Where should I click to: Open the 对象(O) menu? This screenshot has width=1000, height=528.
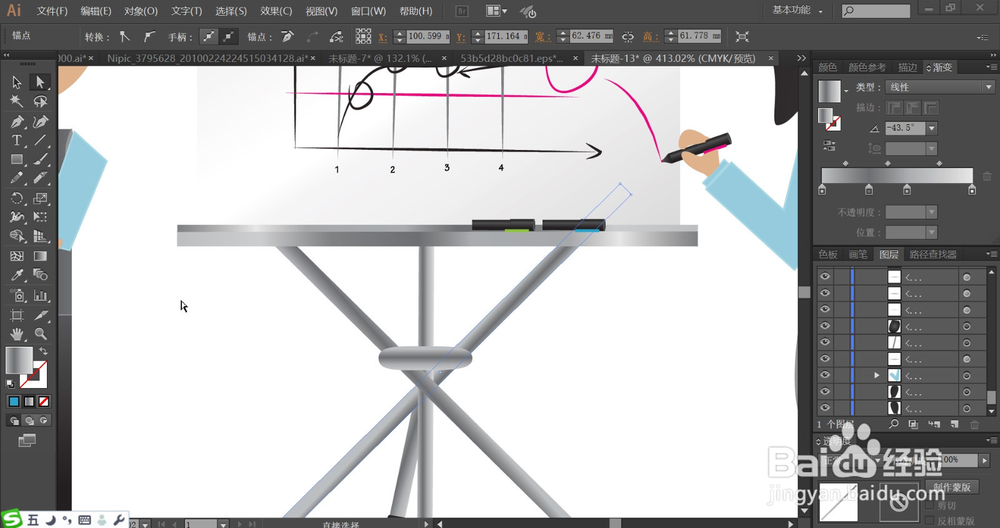click(141, 11)
